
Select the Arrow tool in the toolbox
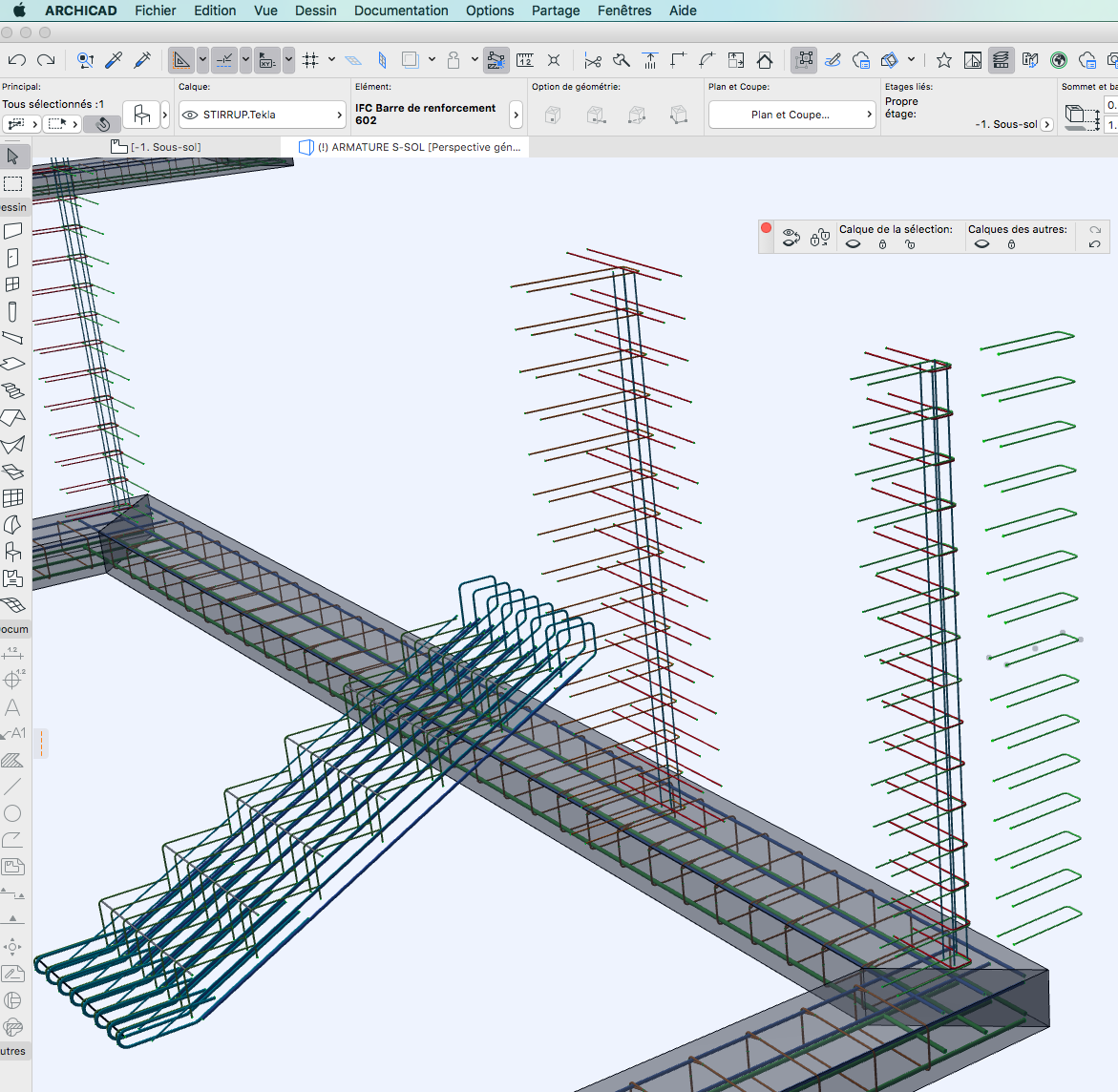[12, 157]
